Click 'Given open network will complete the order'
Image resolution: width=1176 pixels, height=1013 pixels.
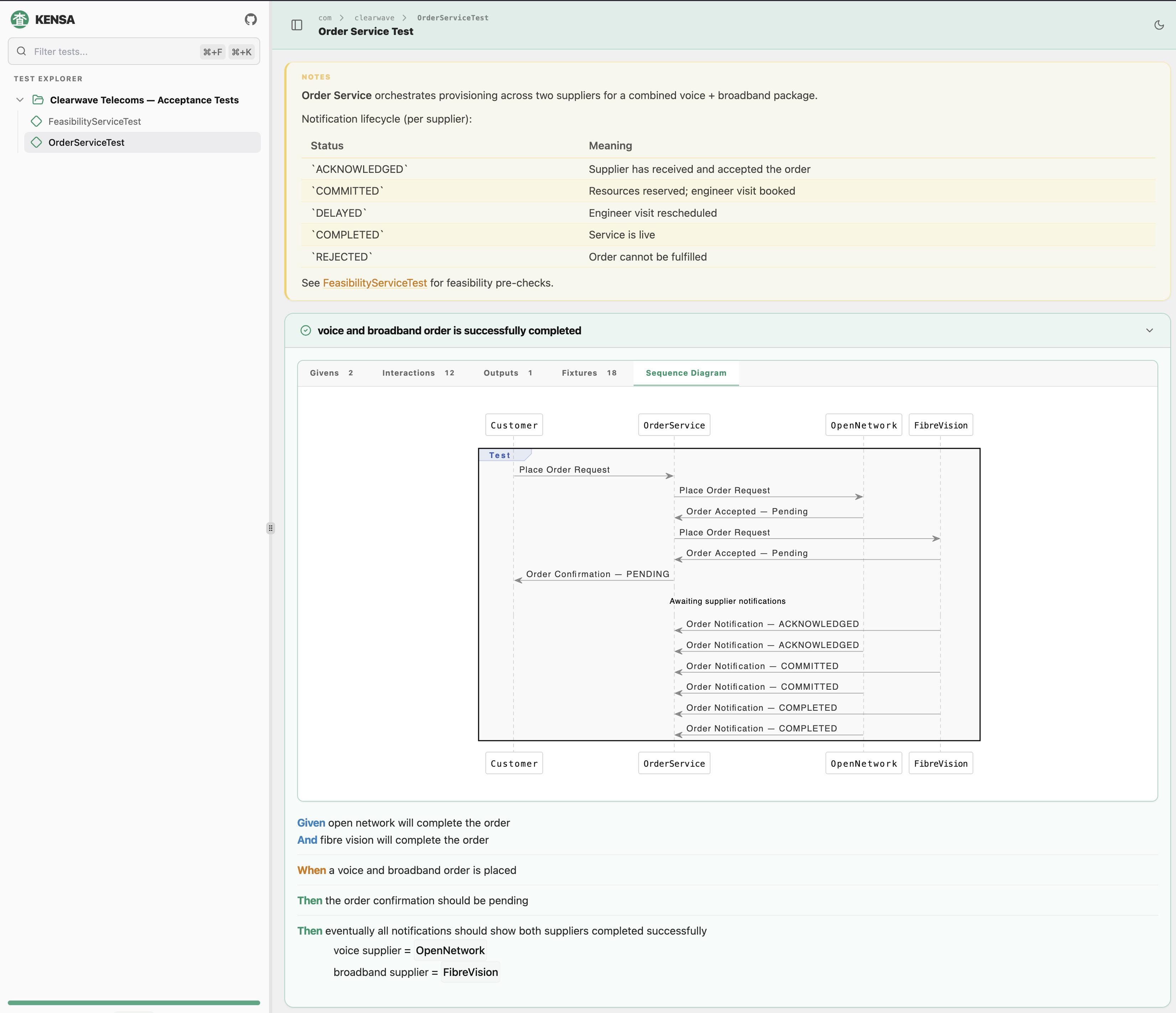403,823
